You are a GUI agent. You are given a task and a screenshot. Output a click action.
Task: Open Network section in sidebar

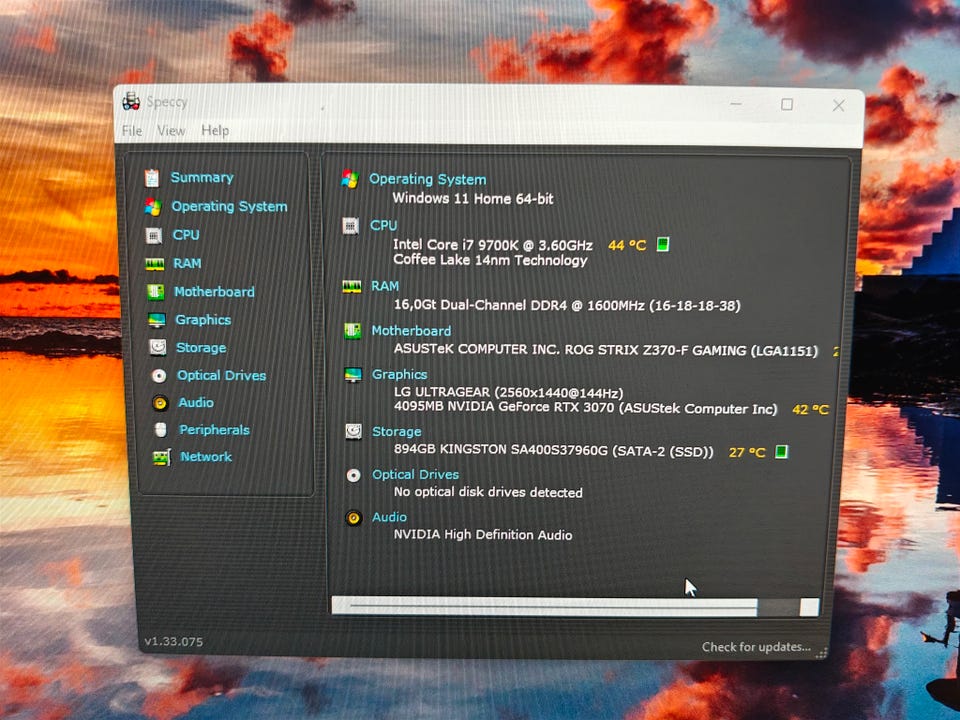coord(206,457)
